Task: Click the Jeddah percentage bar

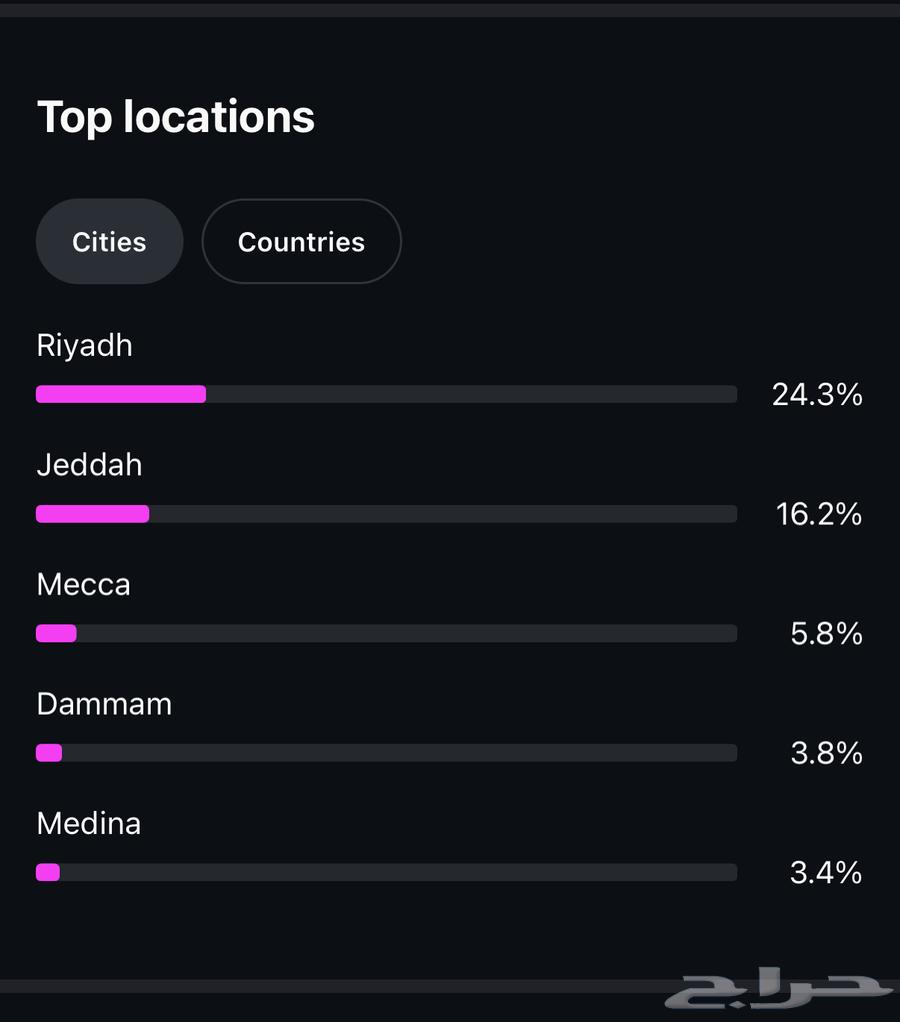Action: (386, 514)
